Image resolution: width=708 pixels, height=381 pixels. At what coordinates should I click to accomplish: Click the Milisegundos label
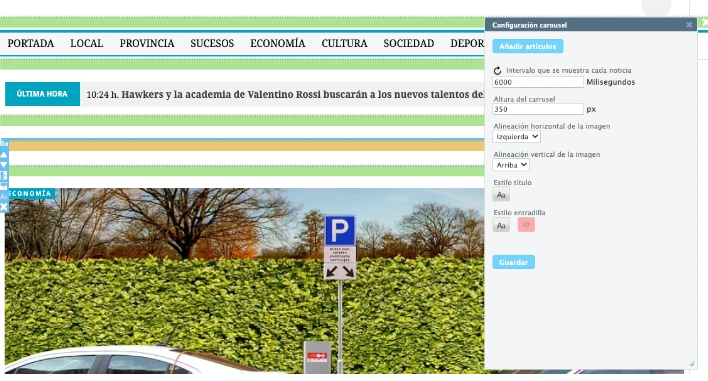[610, 82]
